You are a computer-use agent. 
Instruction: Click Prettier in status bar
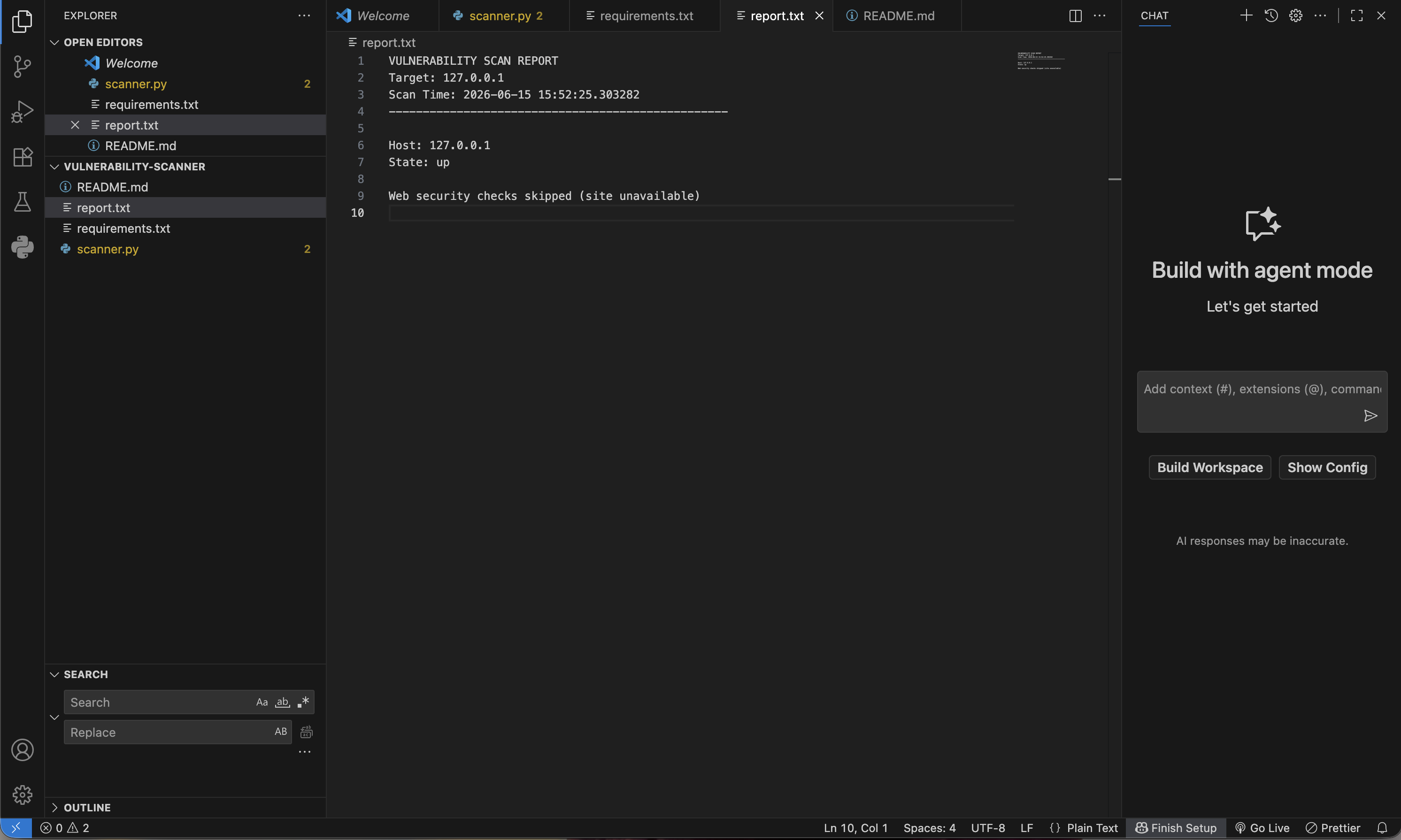pyautogui.click(x=1332, y=827)
